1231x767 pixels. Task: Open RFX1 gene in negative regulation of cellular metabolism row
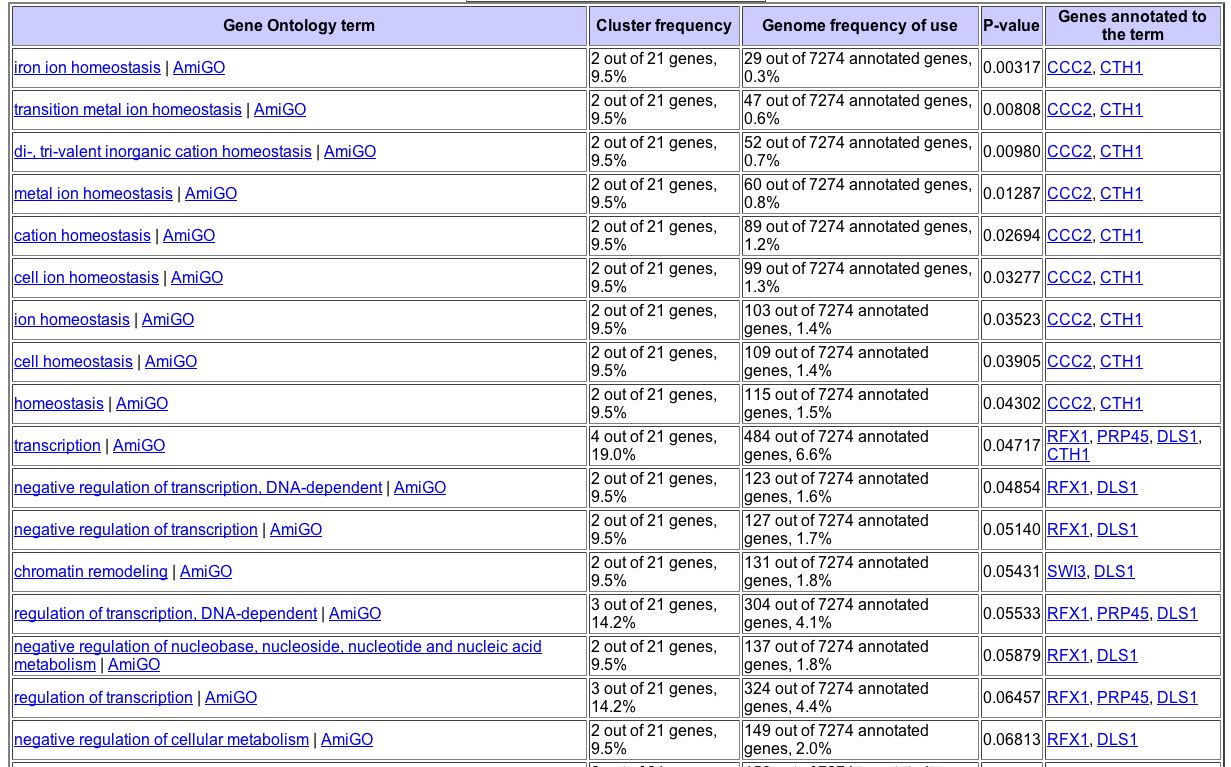[1067, 740]
